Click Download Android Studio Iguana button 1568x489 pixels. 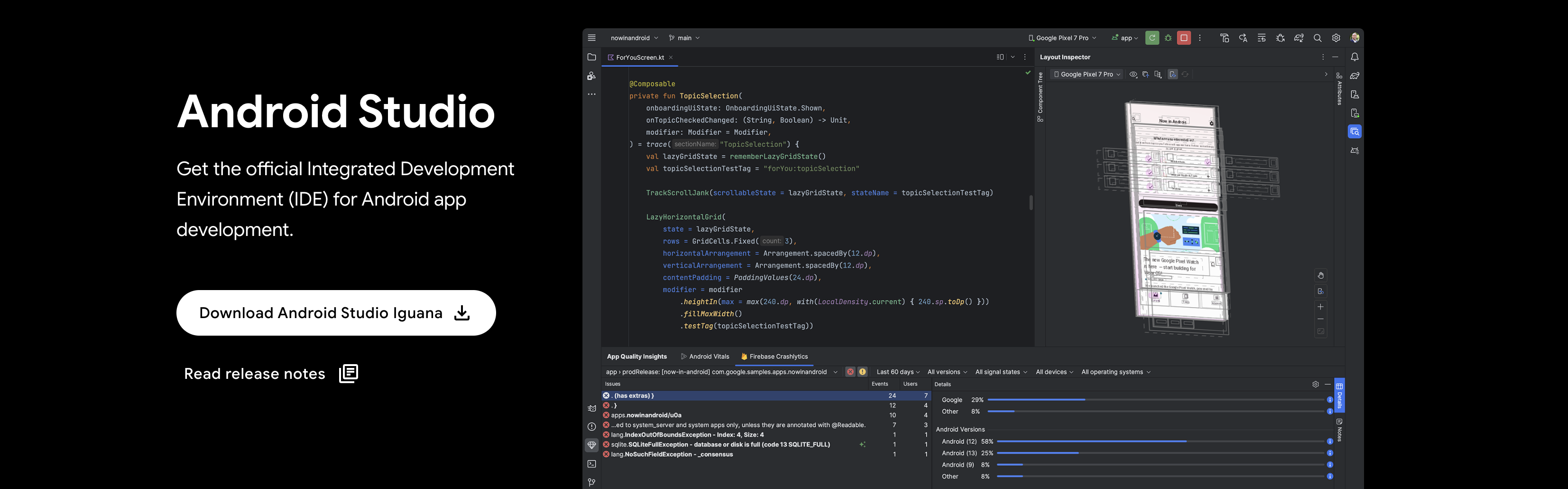(x=335, y=313)
